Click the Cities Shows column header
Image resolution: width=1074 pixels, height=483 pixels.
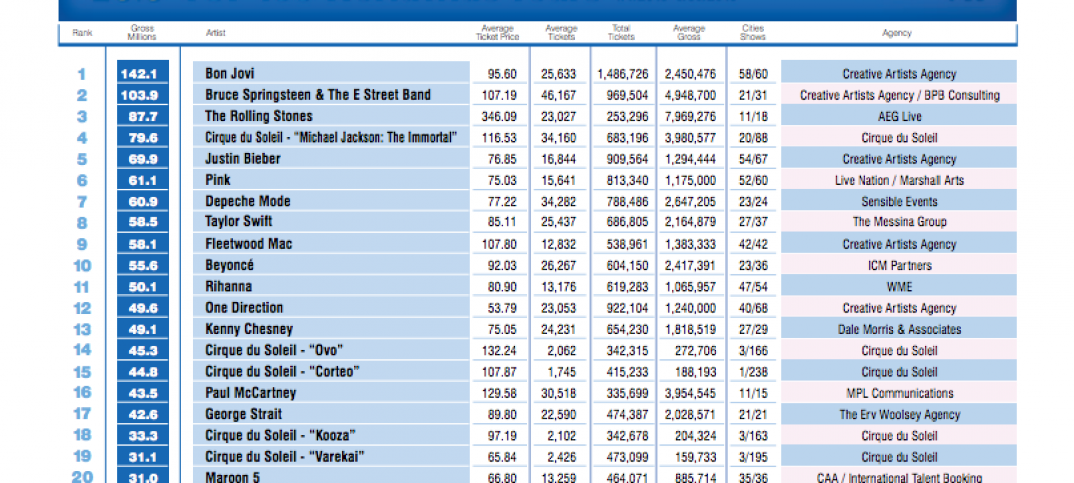(x=753, y=33)
